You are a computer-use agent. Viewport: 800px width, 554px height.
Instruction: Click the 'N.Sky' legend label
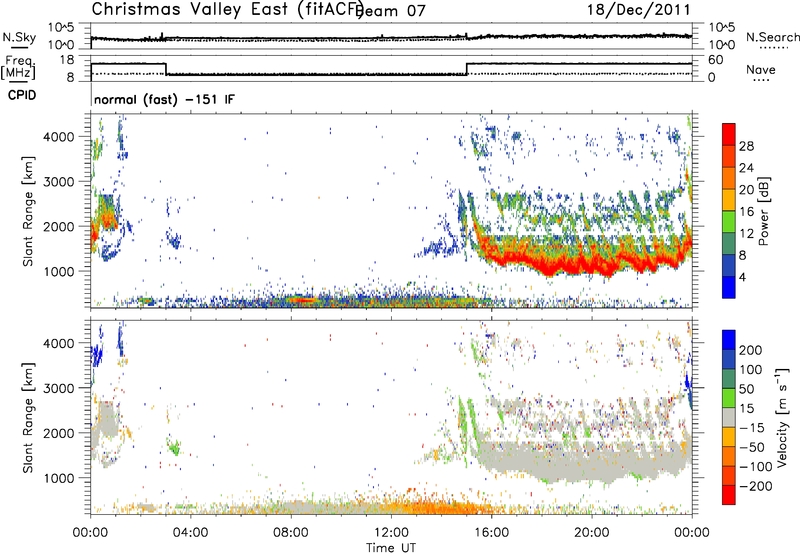[x=19, y=37]
